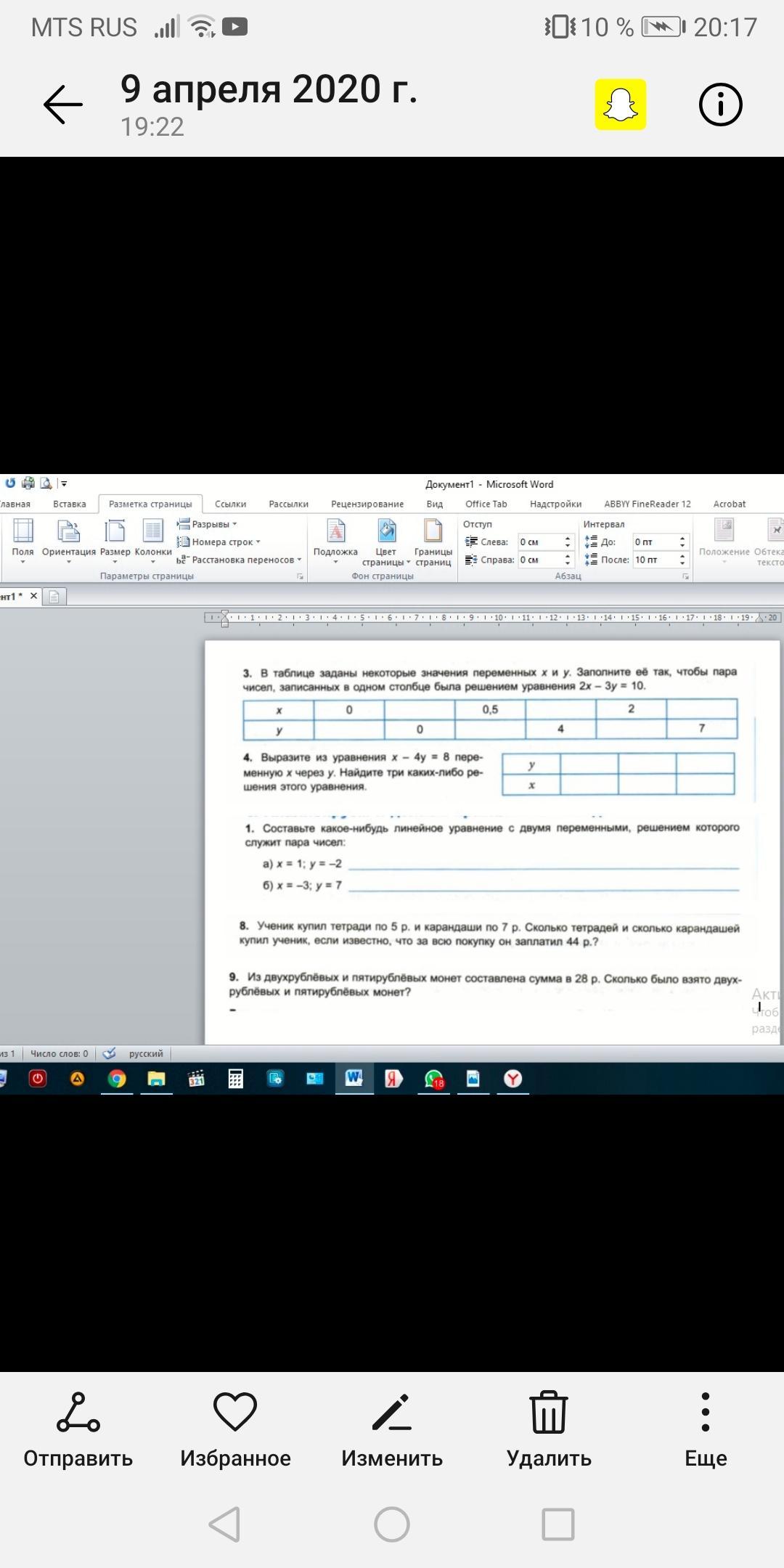The image size is (784, 1568).
Task: Click Число слов word count in status bar
Action: (x=59, y=1054)
